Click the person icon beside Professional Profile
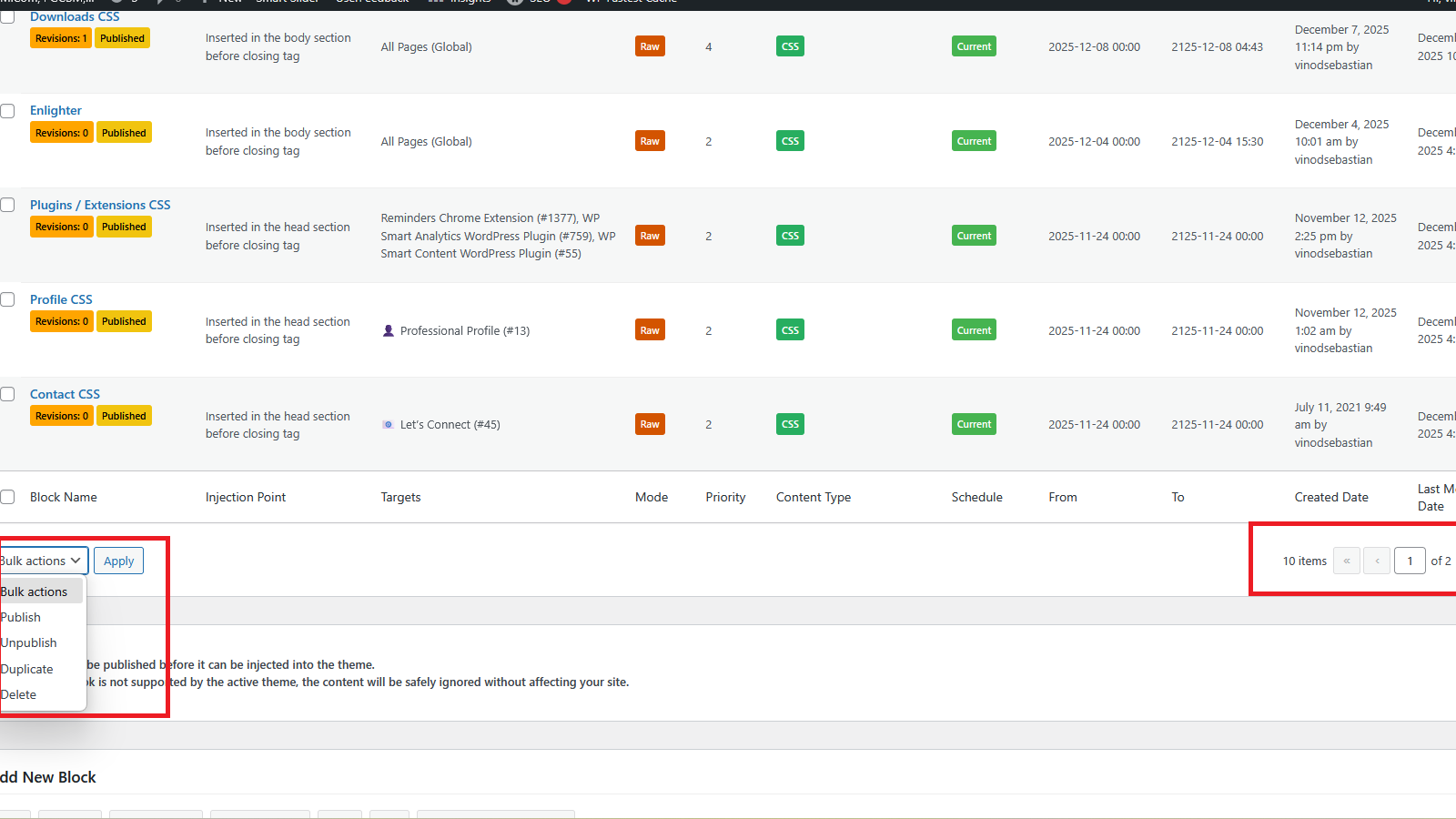 [x=389, y=330]
